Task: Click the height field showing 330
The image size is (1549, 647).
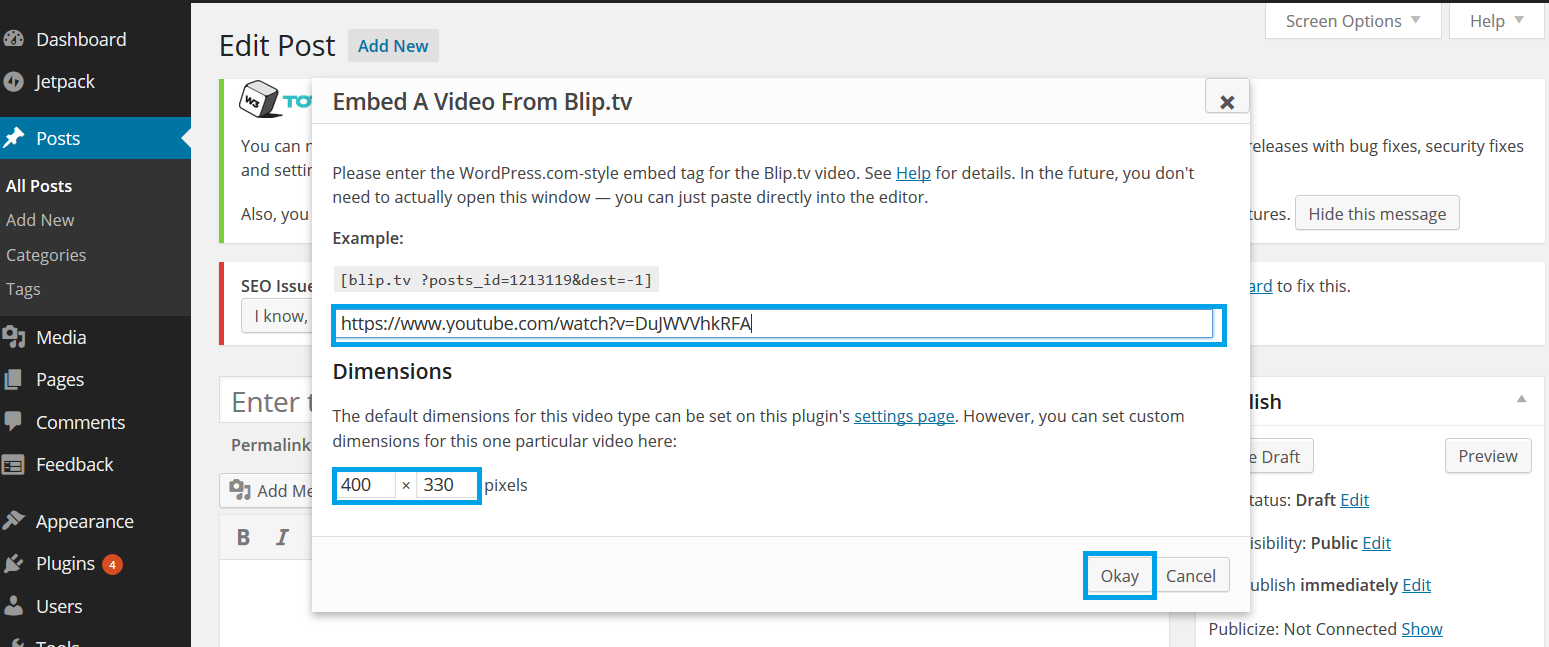Action: 447,485
